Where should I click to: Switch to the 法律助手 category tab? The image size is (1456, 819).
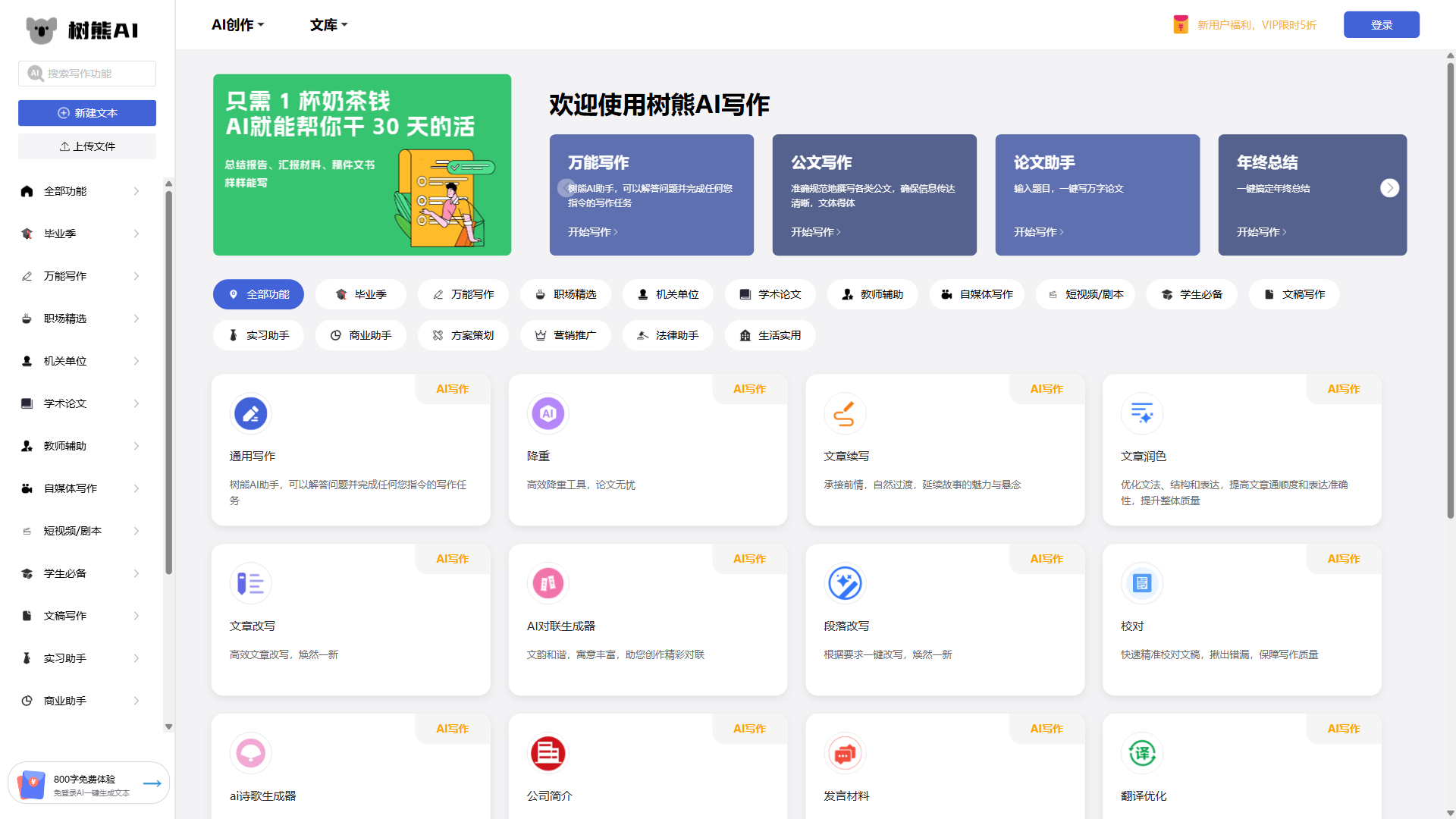pos(667,335)
